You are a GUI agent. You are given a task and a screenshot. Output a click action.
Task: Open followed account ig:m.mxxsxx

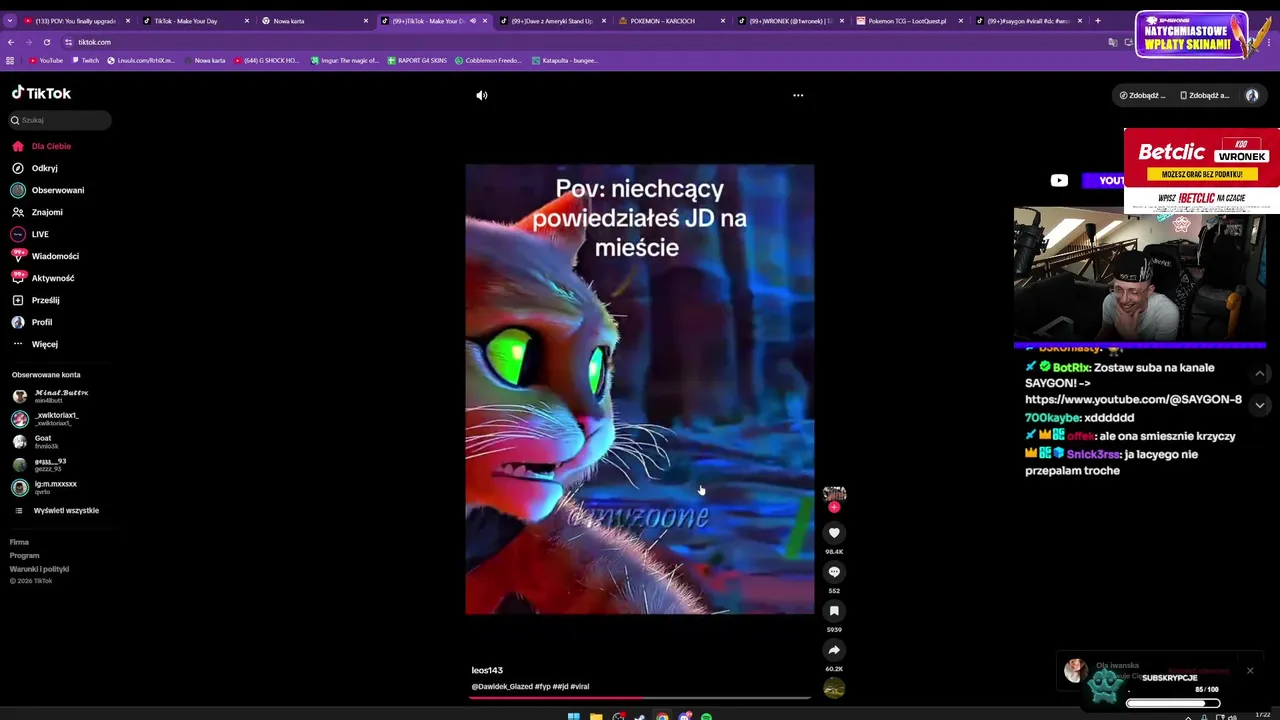(45, 487)
